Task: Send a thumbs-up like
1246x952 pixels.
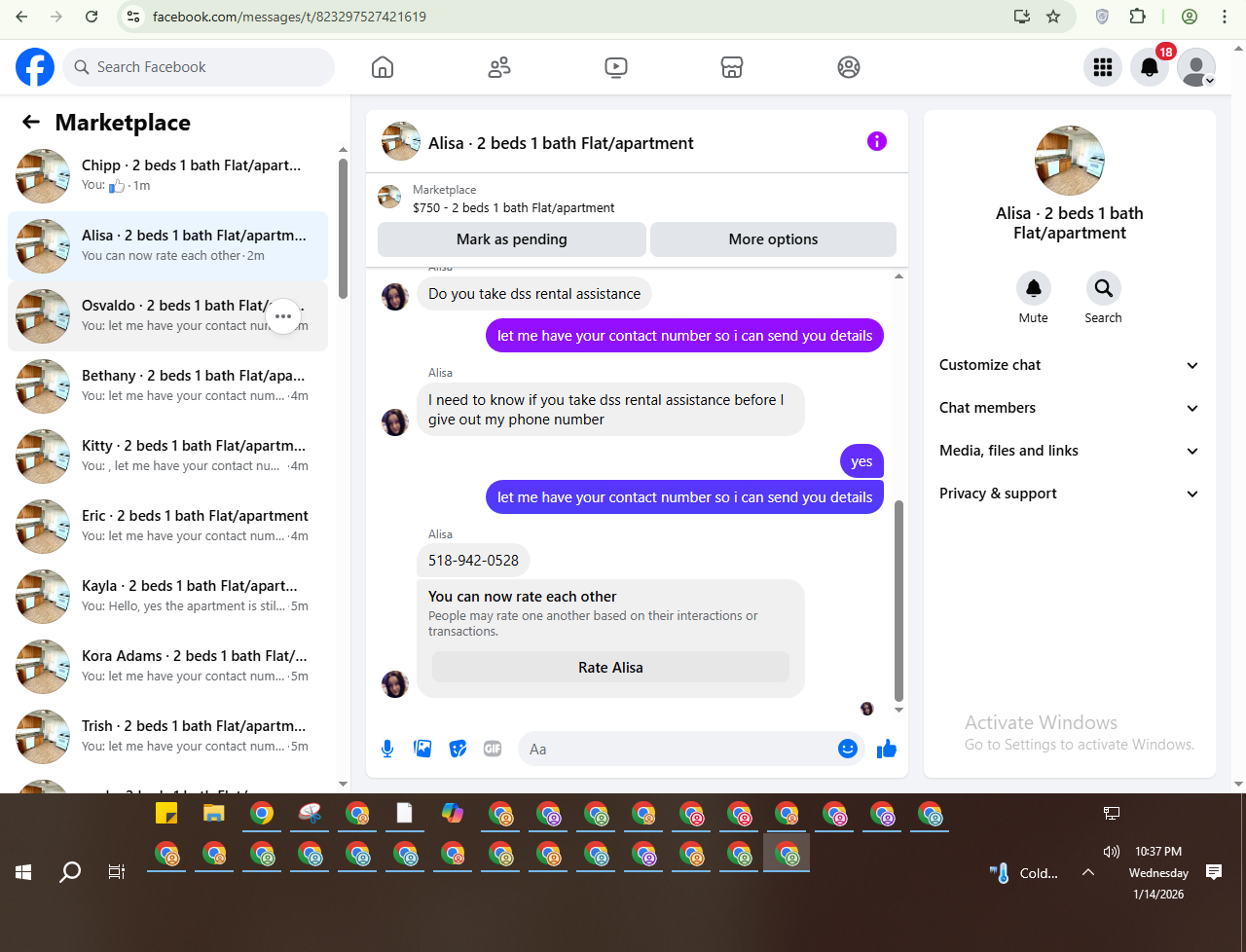Action: [887, 749]
